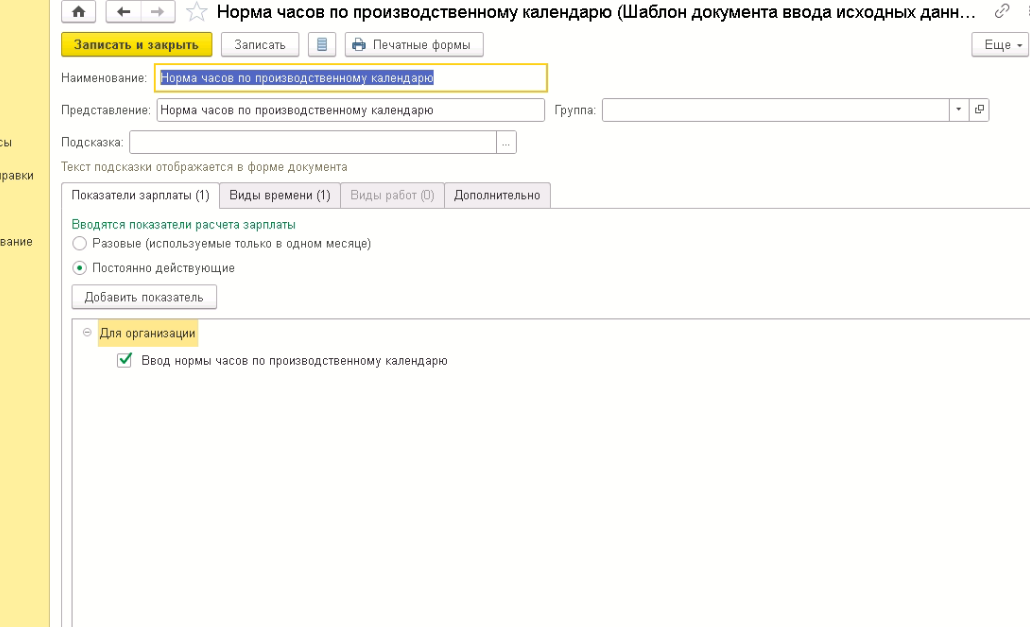The width and height of the screenshot is (1030, 627).
Task: Open Печатные формы button
Action: [x=414, y=45]
